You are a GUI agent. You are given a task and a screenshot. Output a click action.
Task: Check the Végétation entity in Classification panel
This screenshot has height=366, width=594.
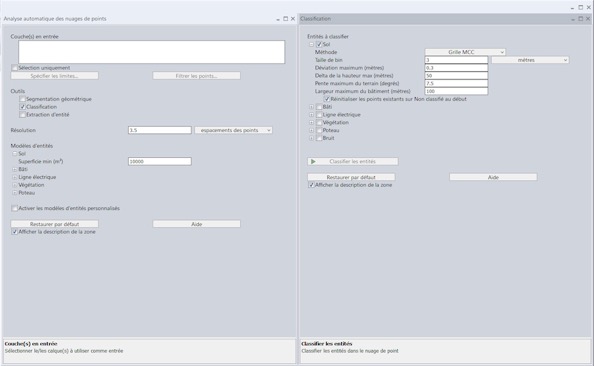[319, 122]
